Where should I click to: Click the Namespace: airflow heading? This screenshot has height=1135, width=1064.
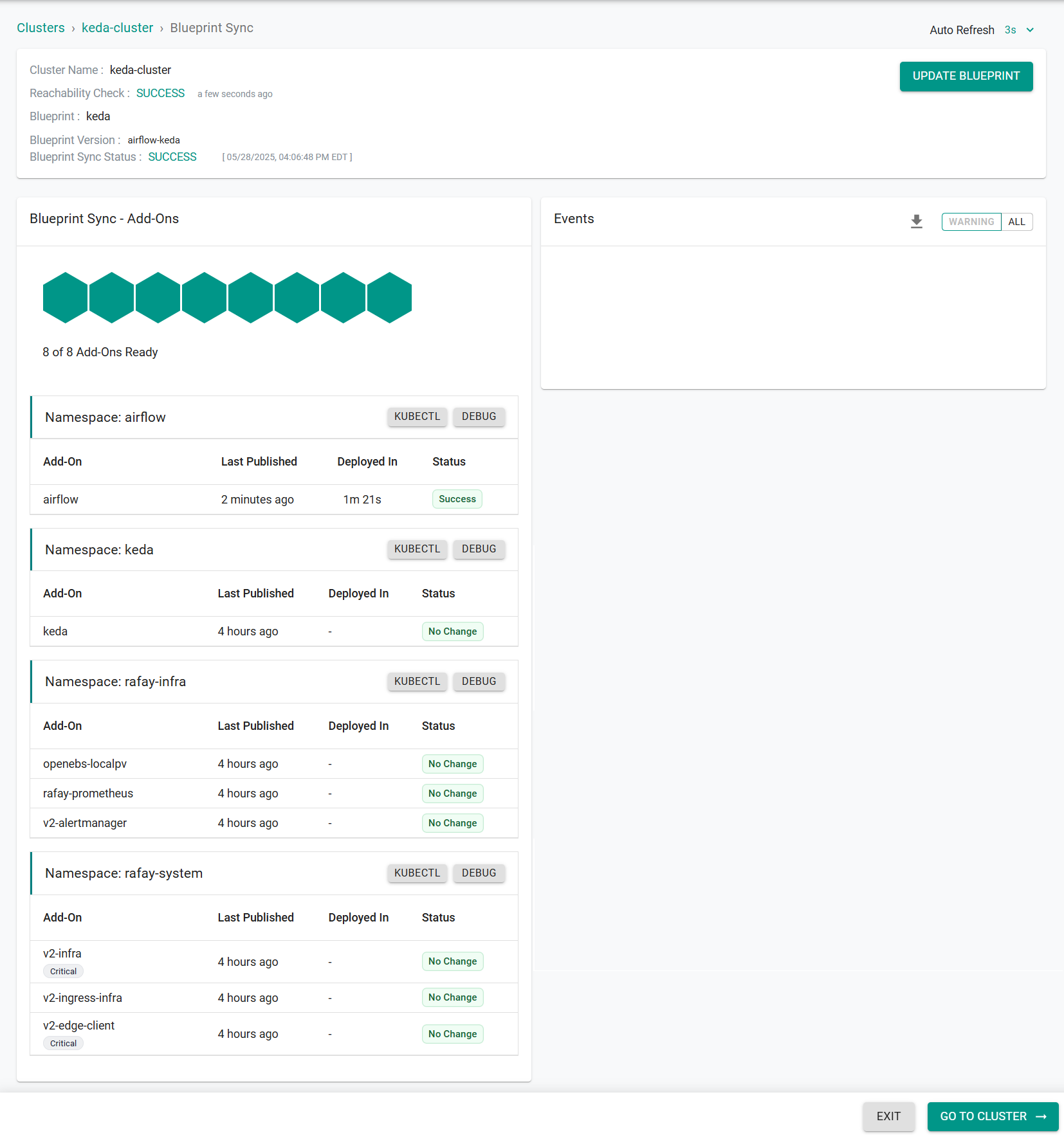click(105, 417)
